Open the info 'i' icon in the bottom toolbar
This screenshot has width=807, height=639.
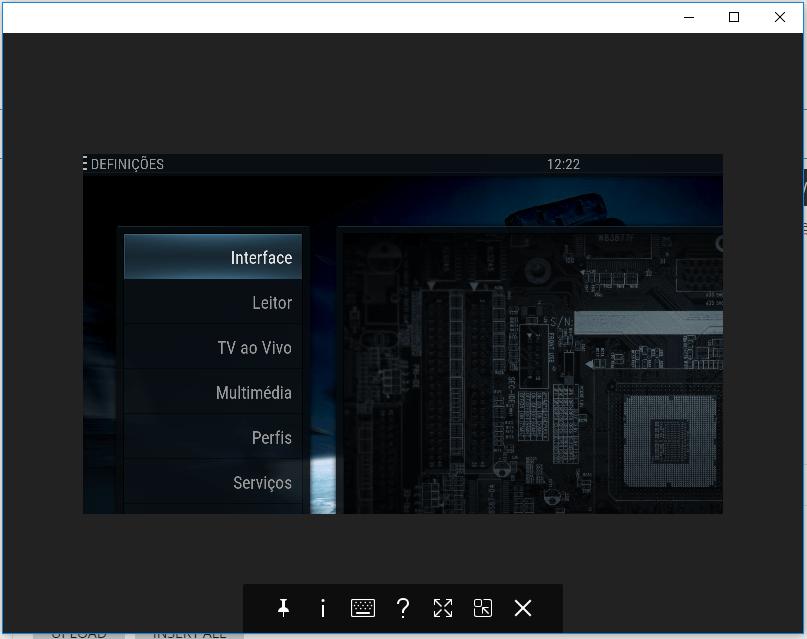pyautogui.click(x=323, y=608)
